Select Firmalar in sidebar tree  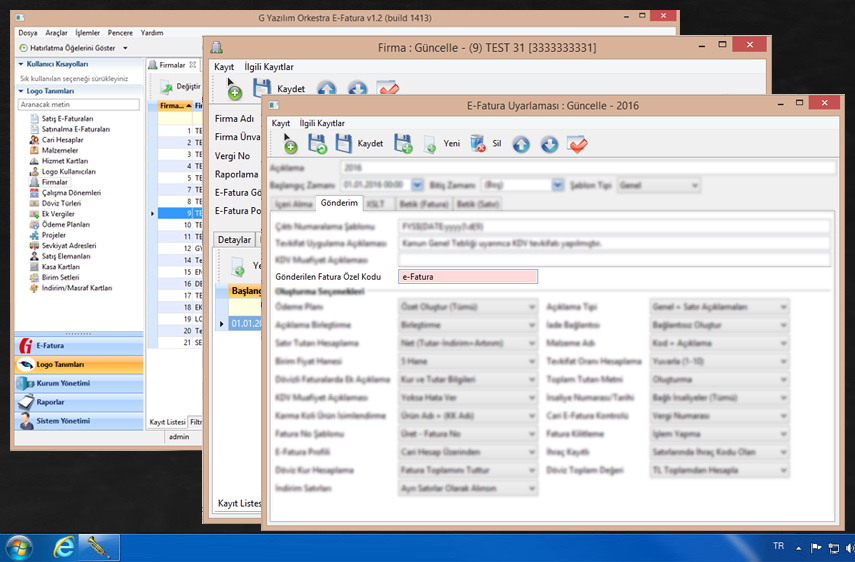click(55, 182)
